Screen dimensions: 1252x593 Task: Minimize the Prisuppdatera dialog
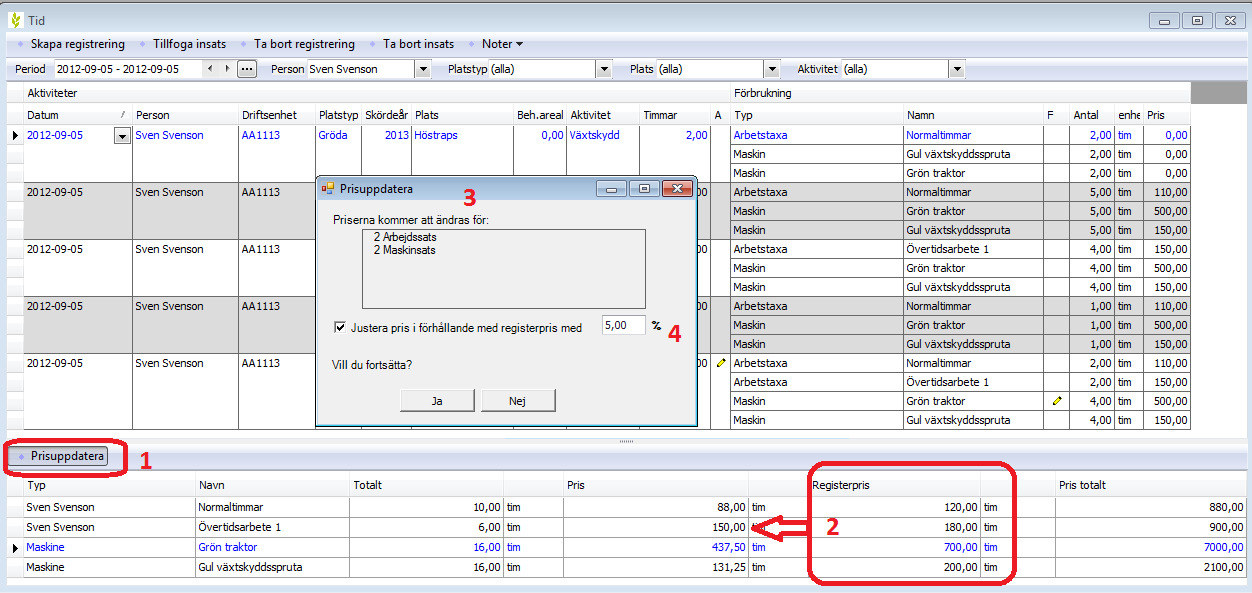tap(612, 188)
